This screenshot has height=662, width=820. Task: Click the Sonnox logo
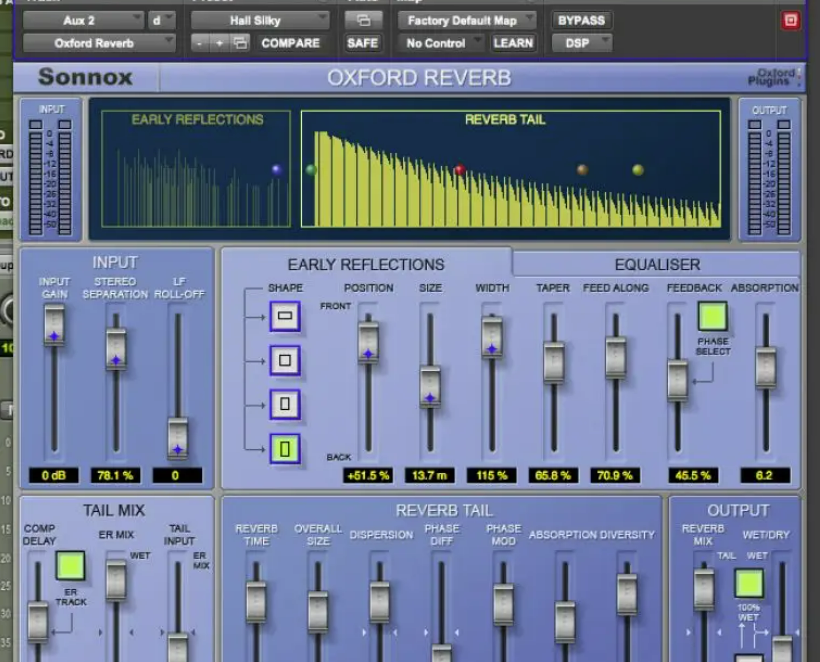click(85, 77)
